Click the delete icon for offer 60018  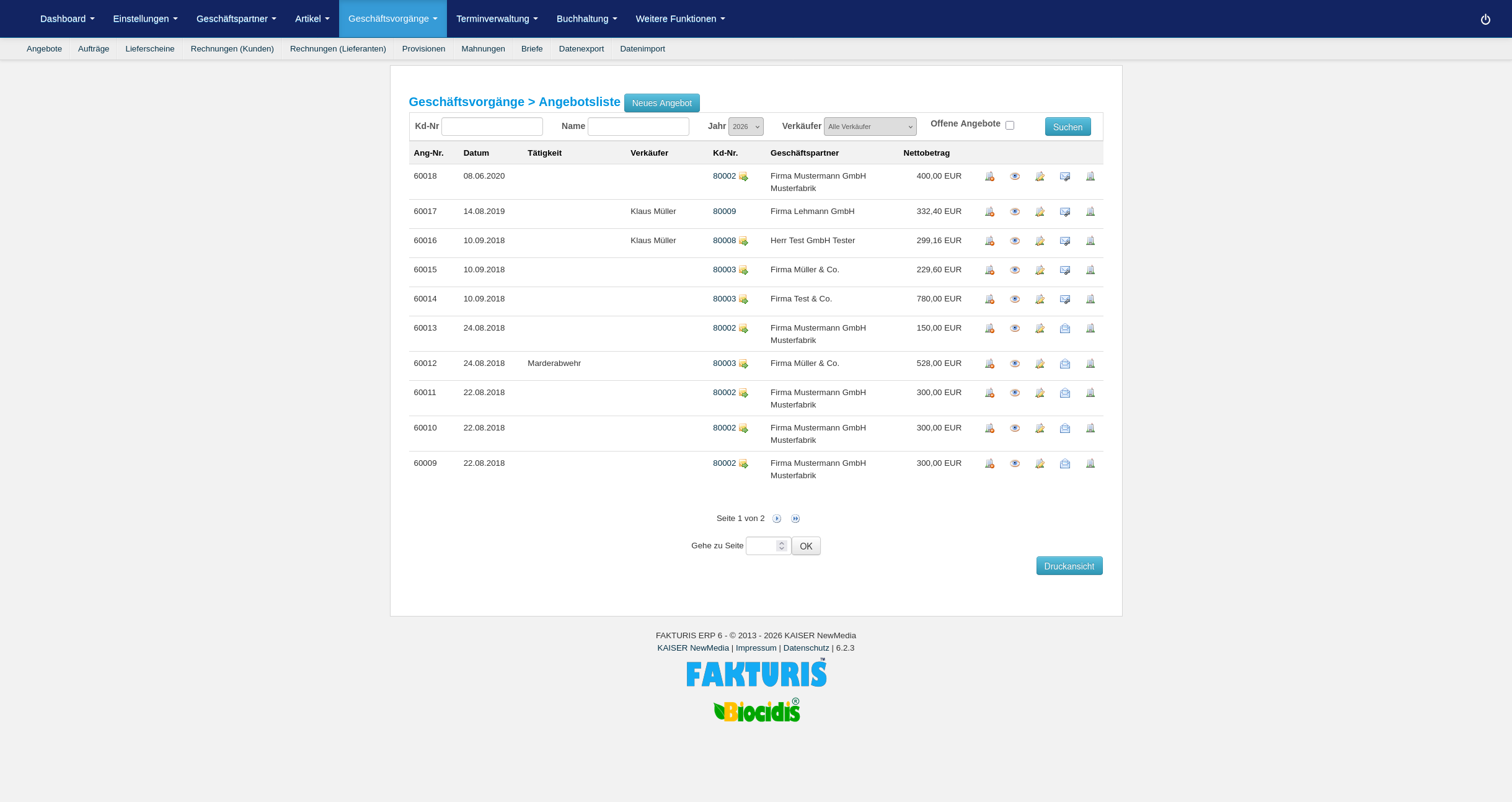(989, 177)
